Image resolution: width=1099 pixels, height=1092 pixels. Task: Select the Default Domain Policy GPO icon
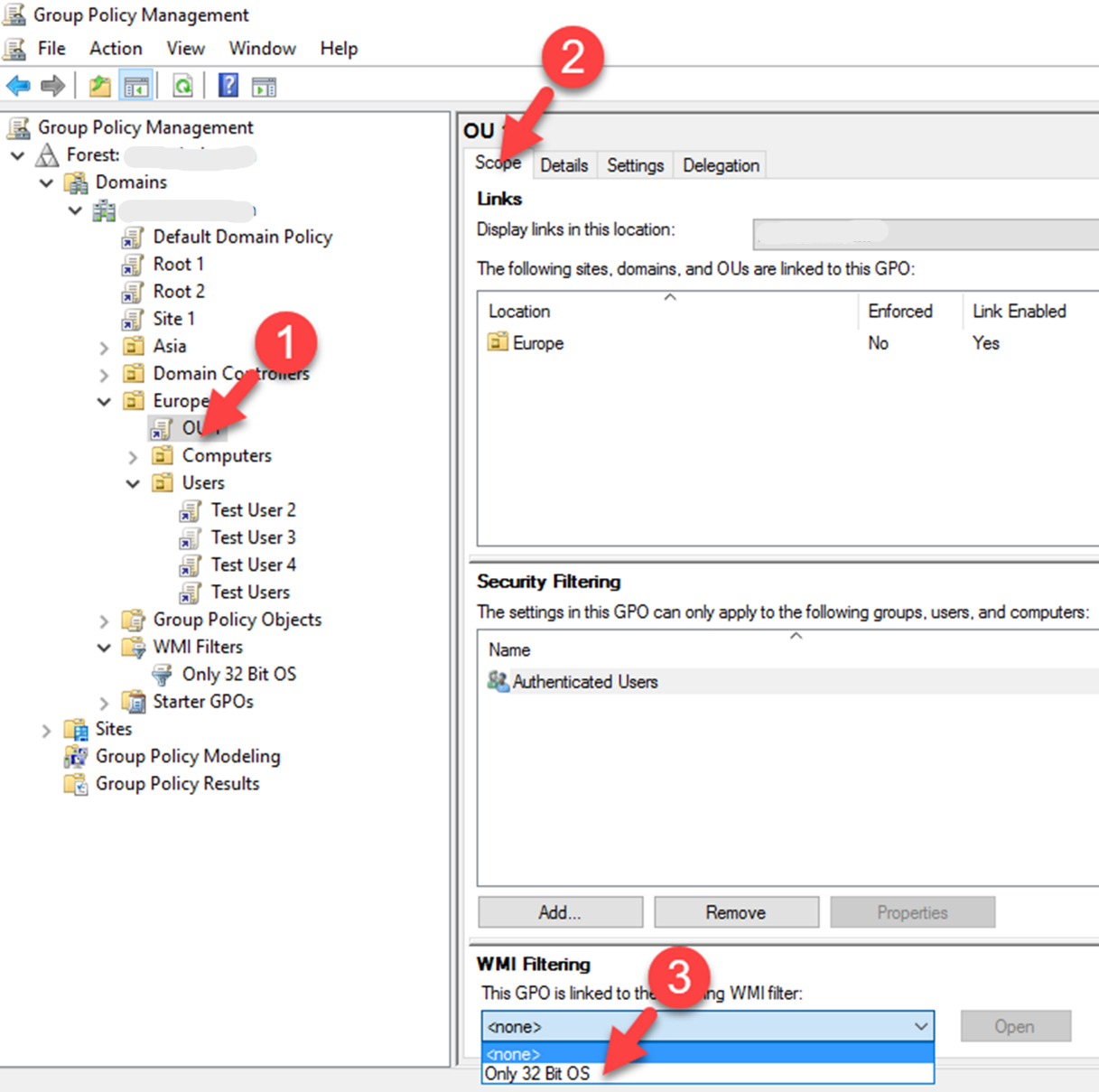point(133,238)
